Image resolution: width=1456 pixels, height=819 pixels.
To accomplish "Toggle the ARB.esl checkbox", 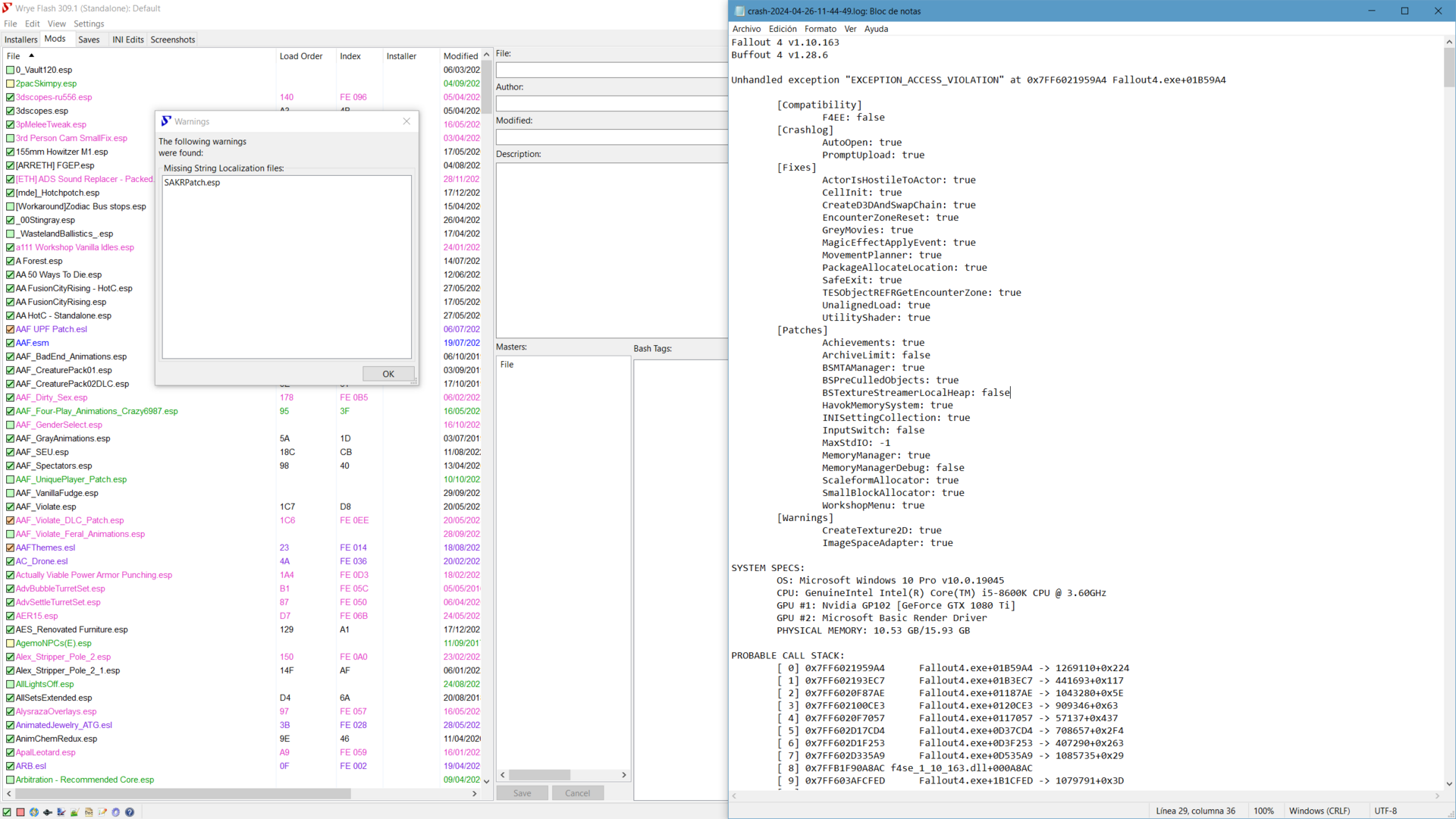I will 11,766.
